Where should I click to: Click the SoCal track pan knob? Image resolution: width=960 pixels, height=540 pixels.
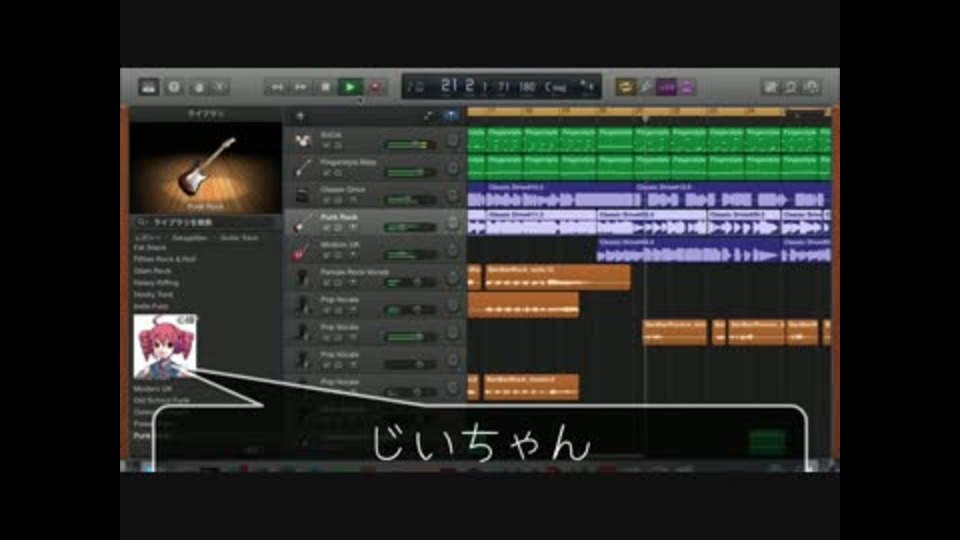pyautogui.click(x=452, y=141)
